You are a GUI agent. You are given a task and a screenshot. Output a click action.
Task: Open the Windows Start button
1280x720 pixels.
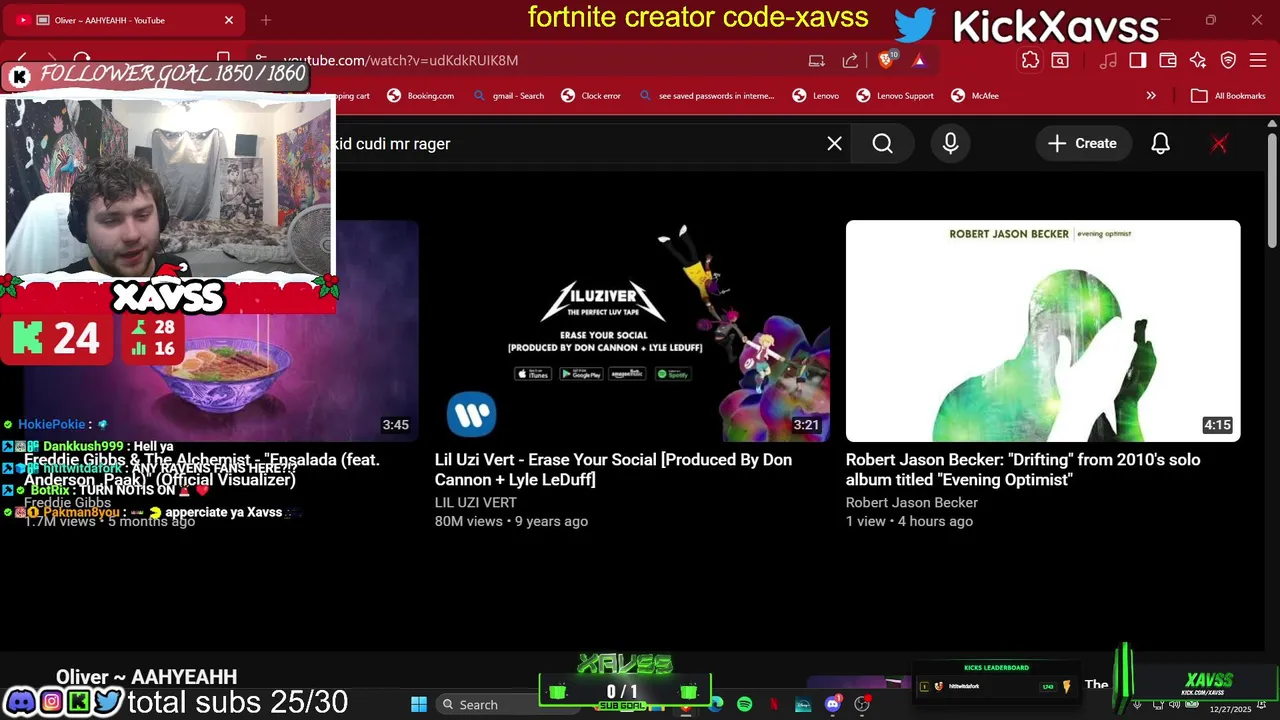(419, 704)
